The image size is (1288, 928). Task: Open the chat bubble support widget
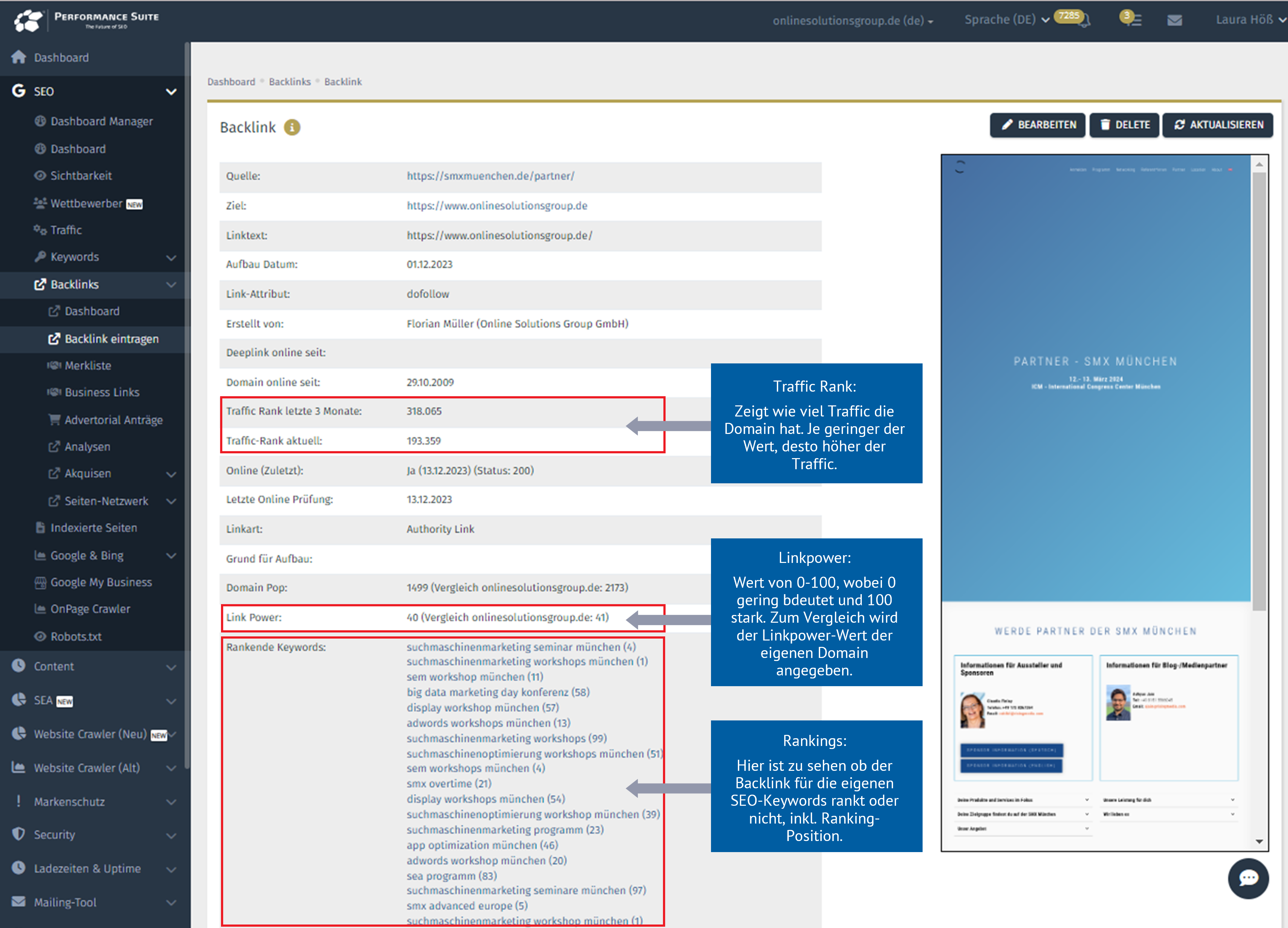[1248, 878]
